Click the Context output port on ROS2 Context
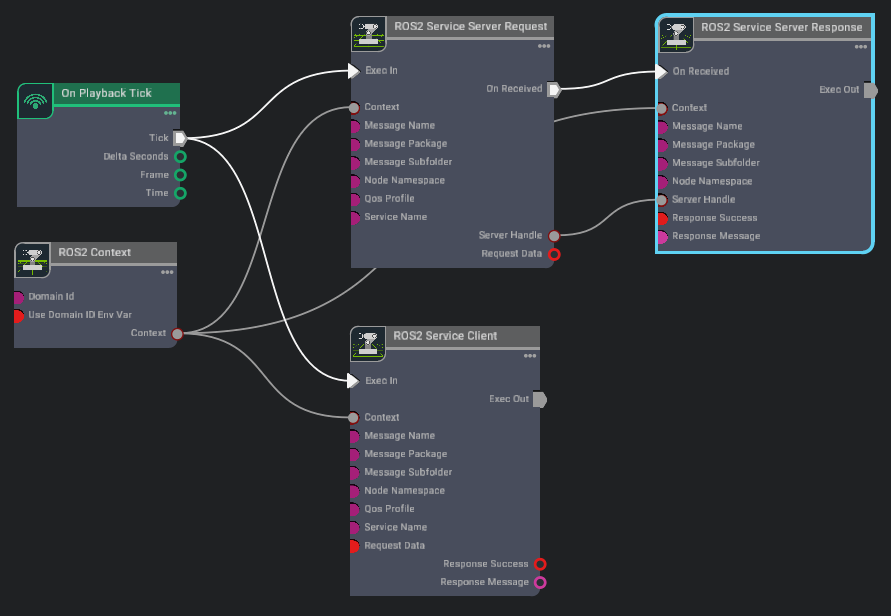Screen dimensions: 891x616 click(177, 333)
